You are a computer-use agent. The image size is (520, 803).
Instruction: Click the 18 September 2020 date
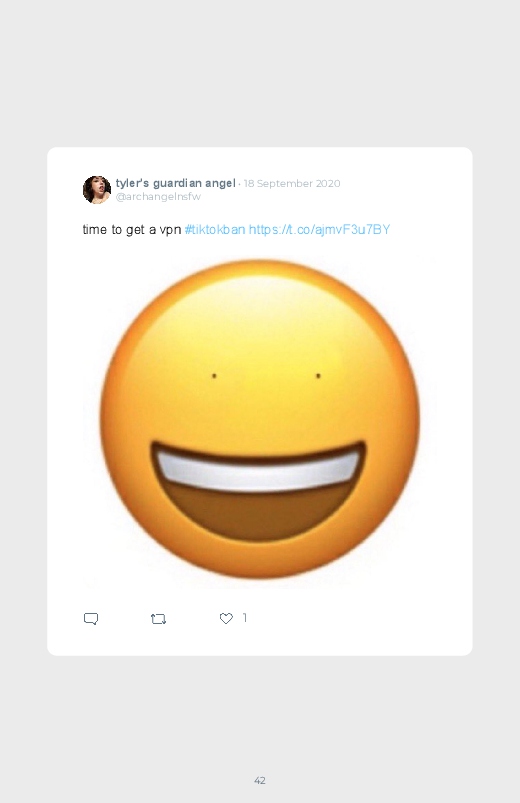292,183
